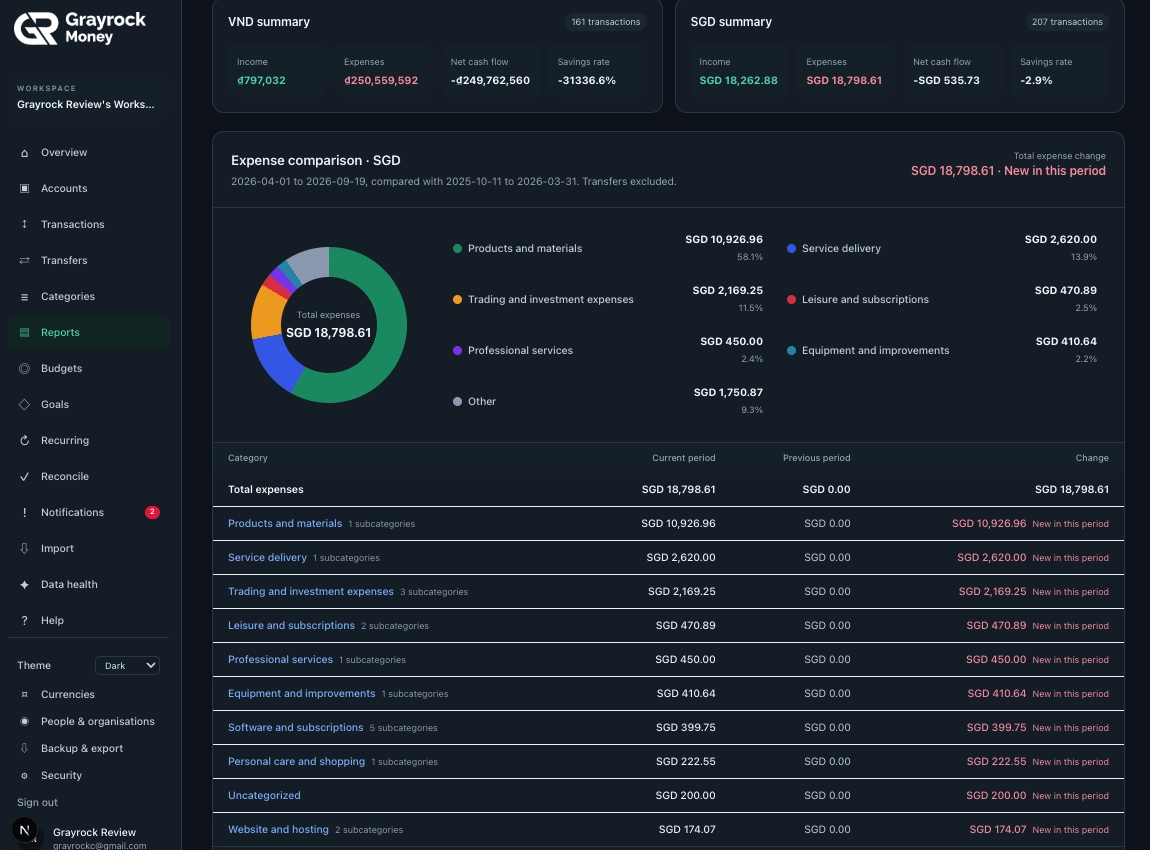1150x850 pixels.
Task: Click the Overview home icon
Action: point(24,153)
